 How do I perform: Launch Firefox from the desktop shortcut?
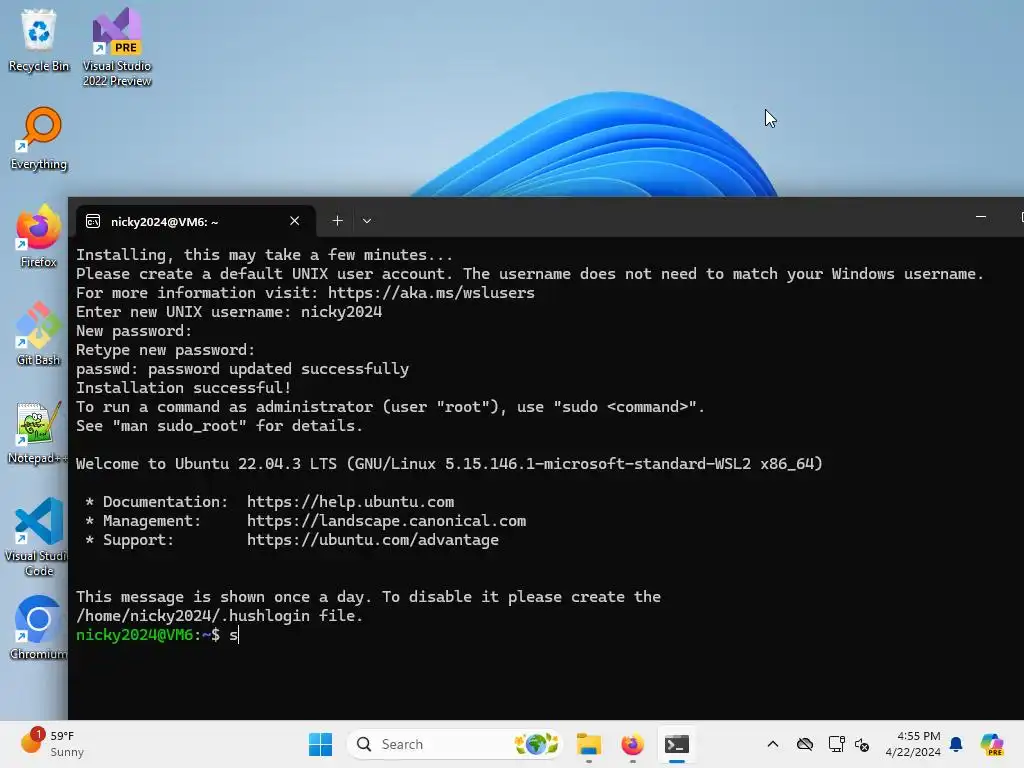38,236
